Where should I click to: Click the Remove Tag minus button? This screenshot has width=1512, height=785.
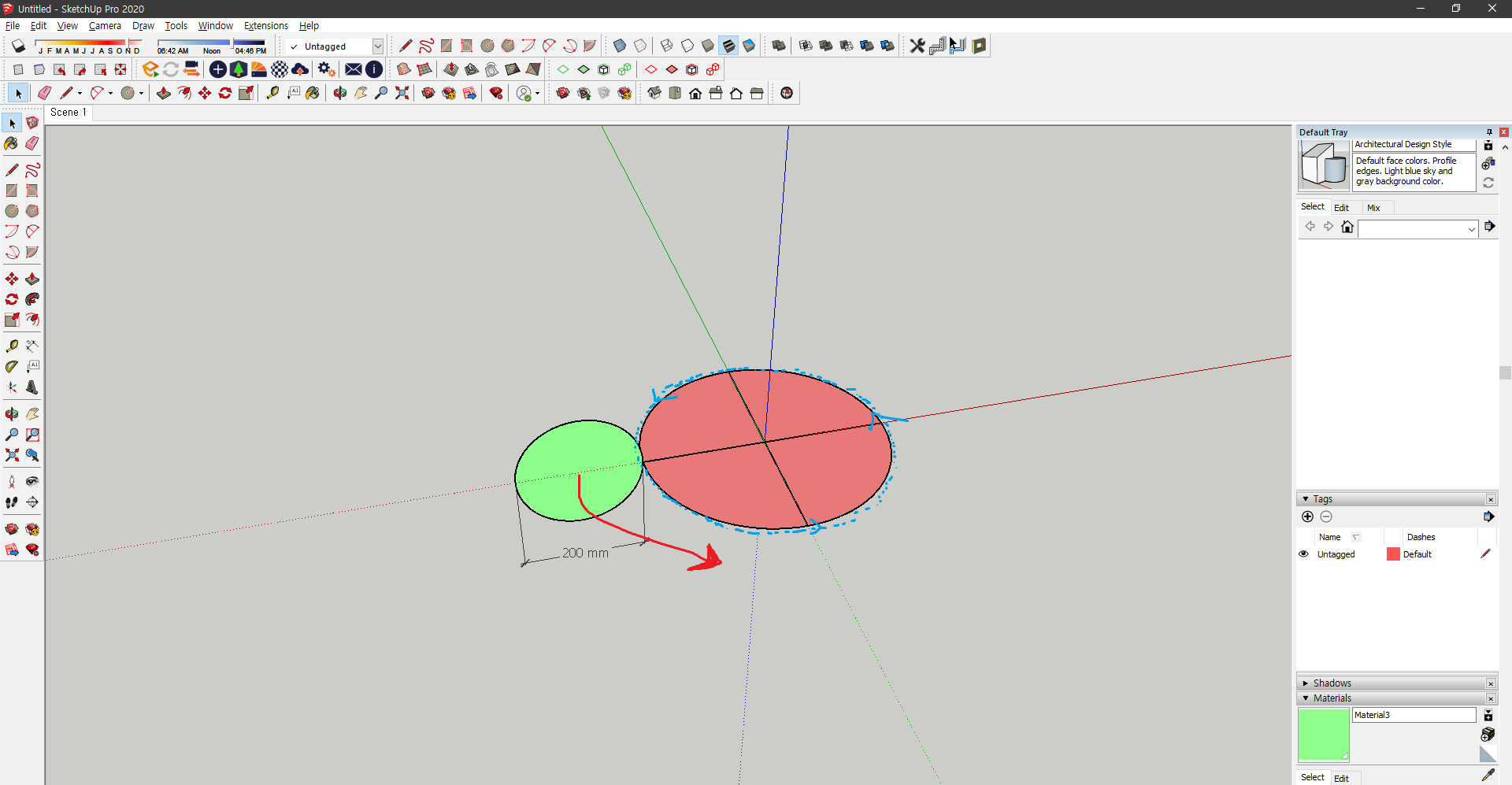click(1326, 517)
